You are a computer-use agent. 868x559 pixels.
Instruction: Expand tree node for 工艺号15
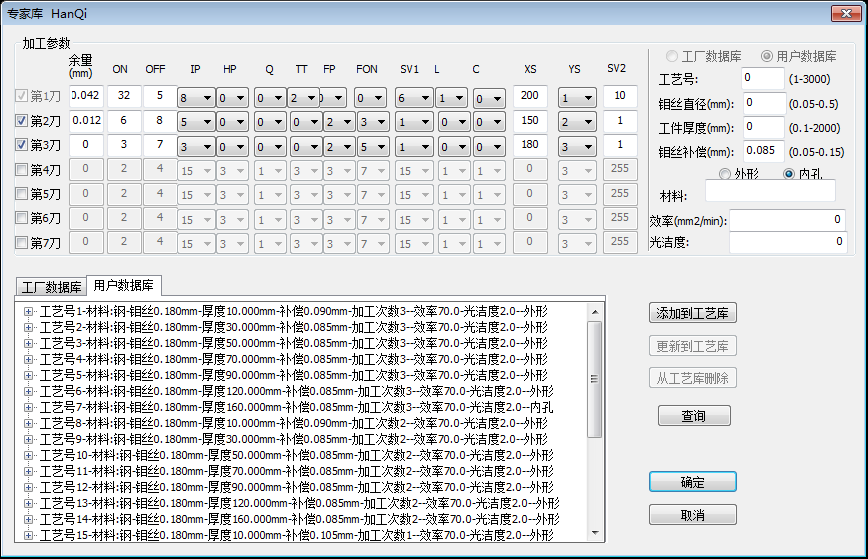click(x=28, y=535)
